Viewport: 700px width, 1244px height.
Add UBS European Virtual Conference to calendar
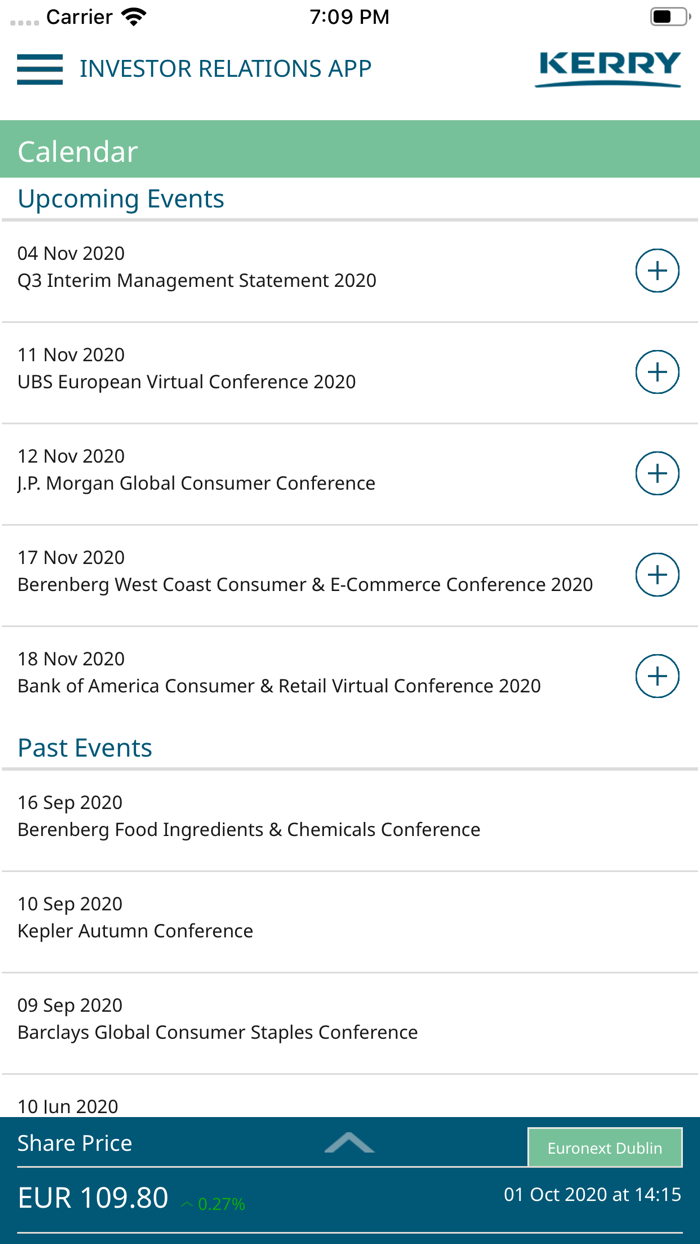pyautogui.click(x=657, y=371)
